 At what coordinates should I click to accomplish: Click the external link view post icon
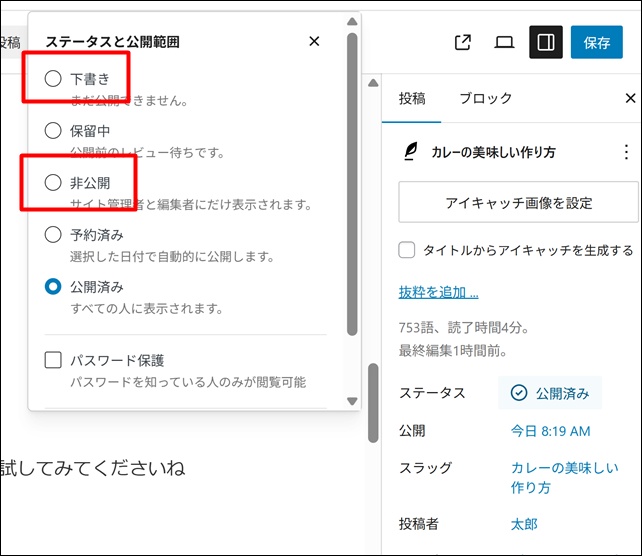tap(463, 43)
